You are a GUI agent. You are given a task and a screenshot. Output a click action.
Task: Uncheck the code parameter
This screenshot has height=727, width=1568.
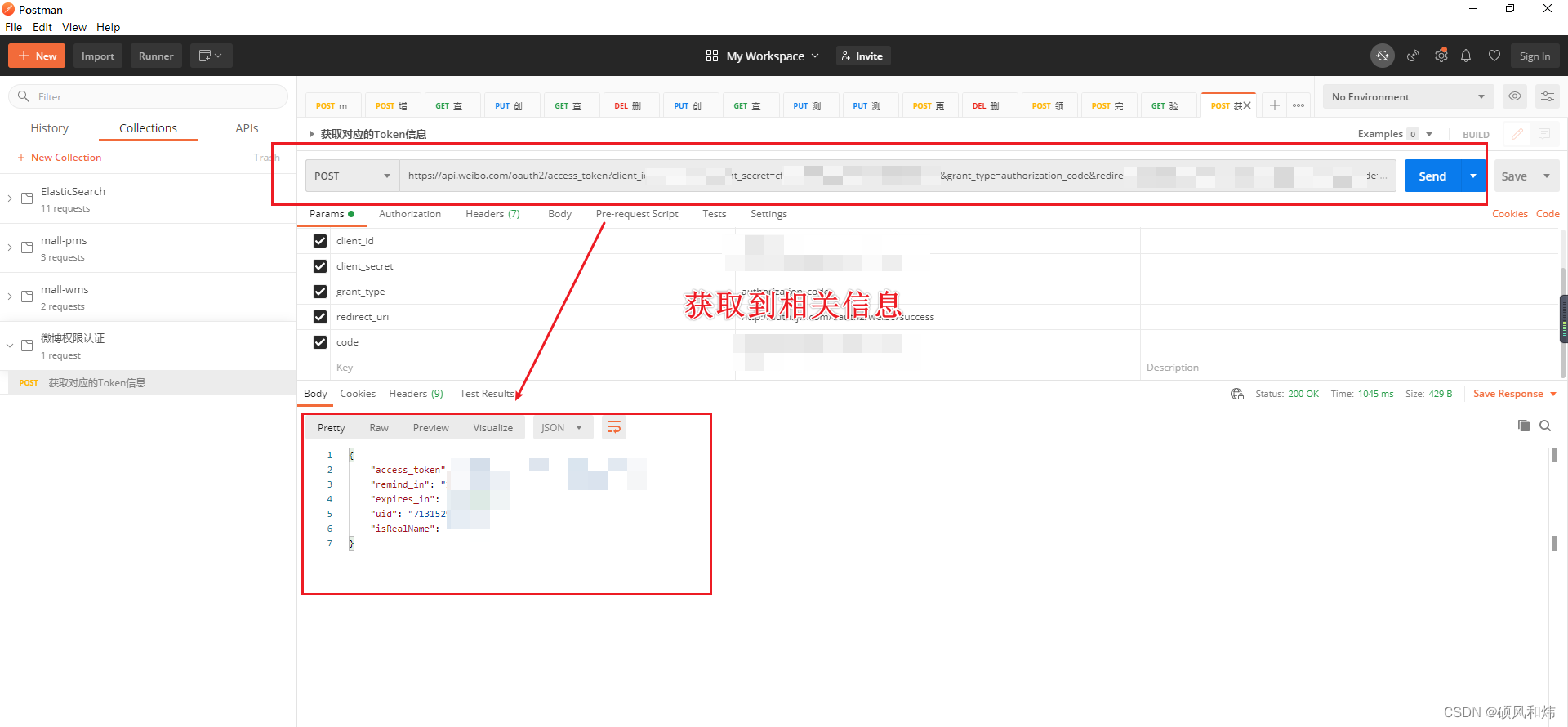[x=320, y=342]
